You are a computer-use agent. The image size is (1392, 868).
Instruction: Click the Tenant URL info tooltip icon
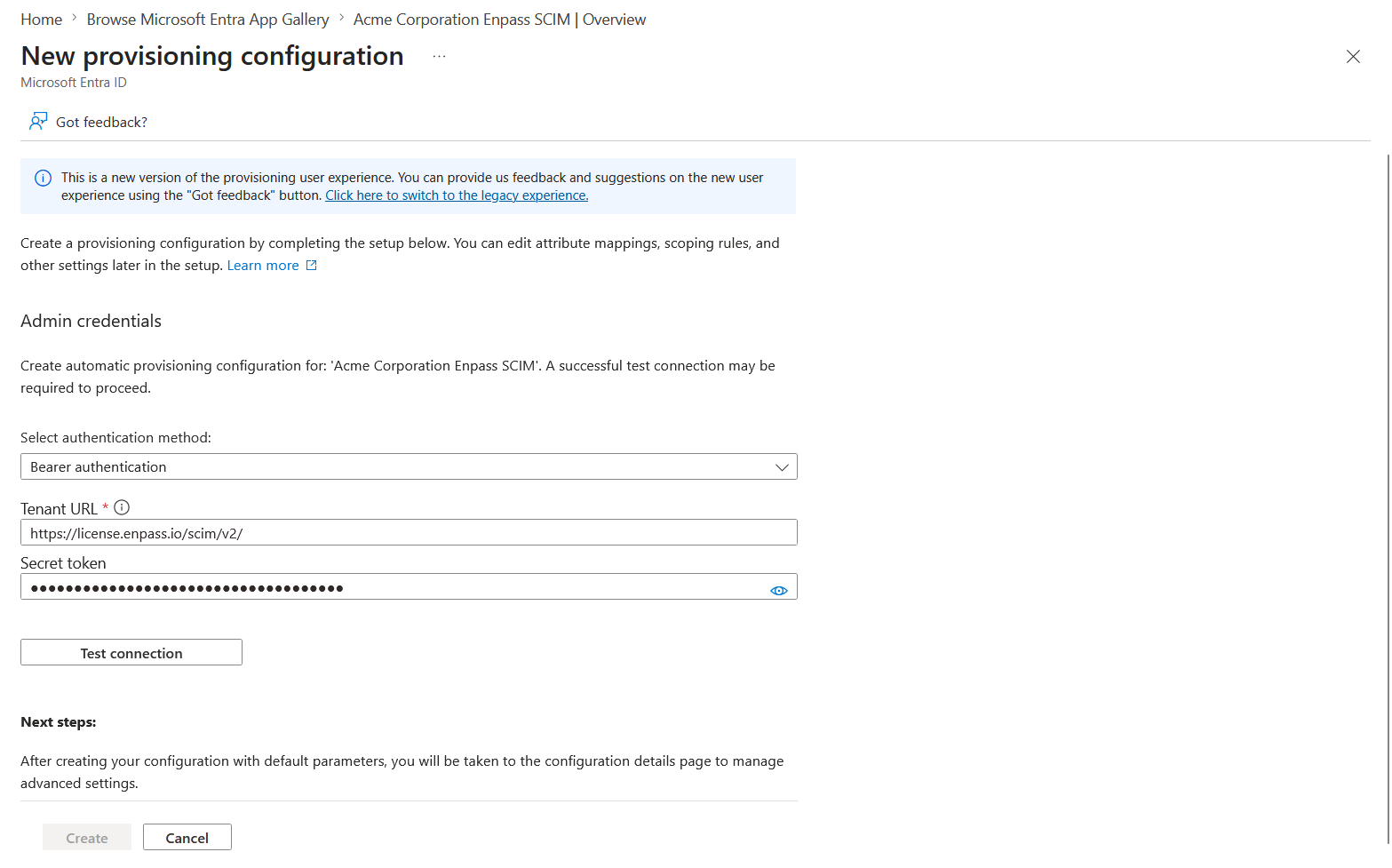[122, 507]
